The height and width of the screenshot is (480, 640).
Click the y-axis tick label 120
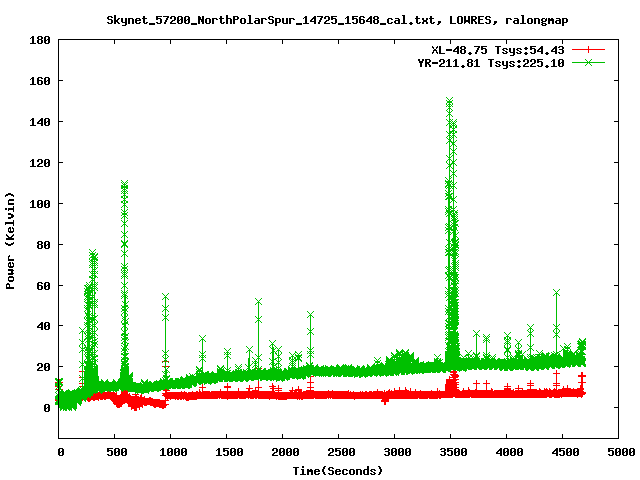click(40, 163)
